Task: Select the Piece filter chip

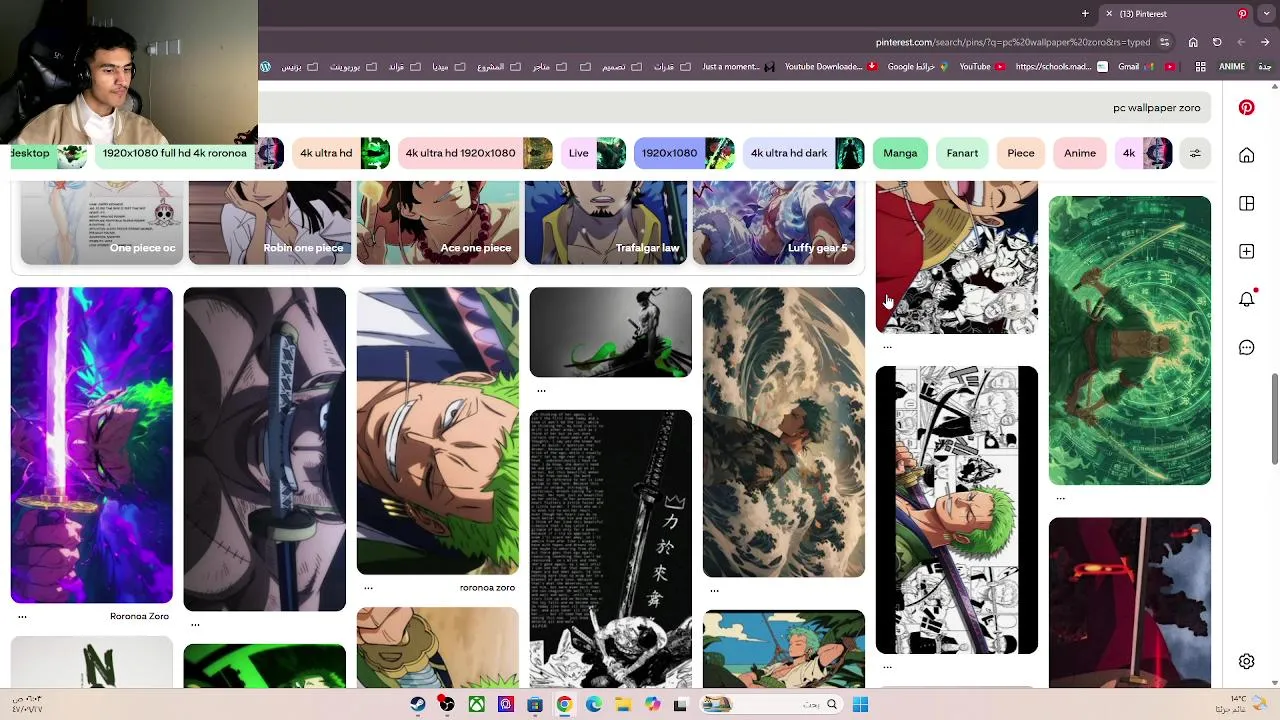Action: [x=1021, y=153]
